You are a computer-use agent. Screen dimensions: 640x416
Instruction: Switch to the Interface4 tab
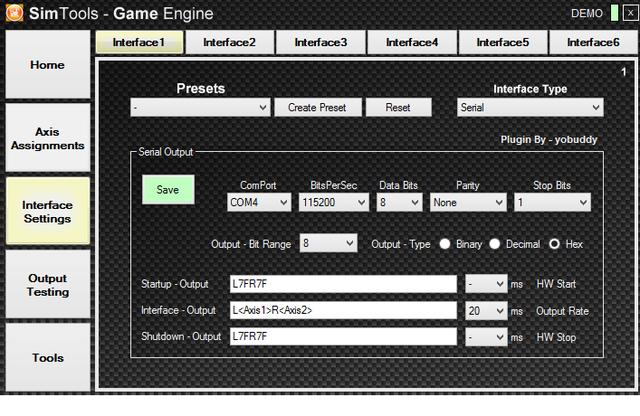click(412, 42)
